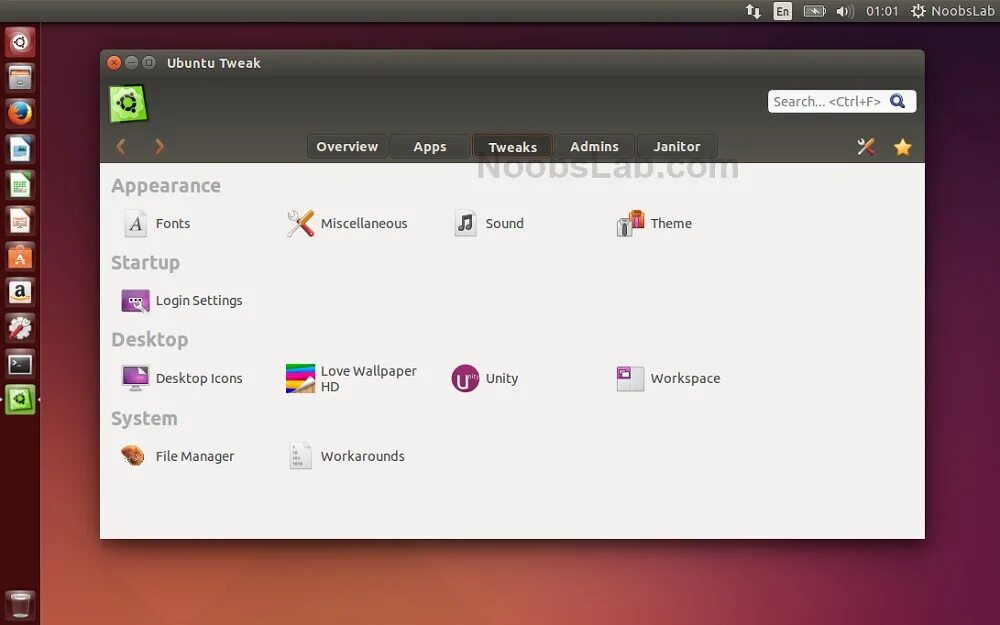Viewport: 1000px width, 625px height.
Task: Open the Trash in the dock
Action: click(x=20, y=605)
